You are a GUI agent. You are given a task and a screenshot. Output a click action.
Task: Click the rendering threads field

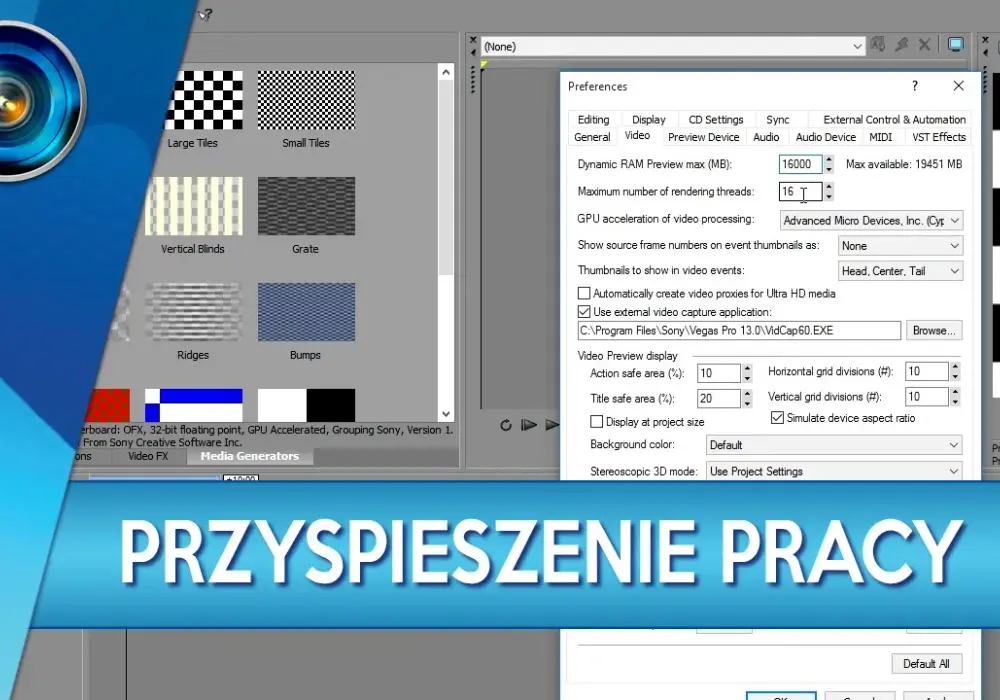click(x=800, y=191)
